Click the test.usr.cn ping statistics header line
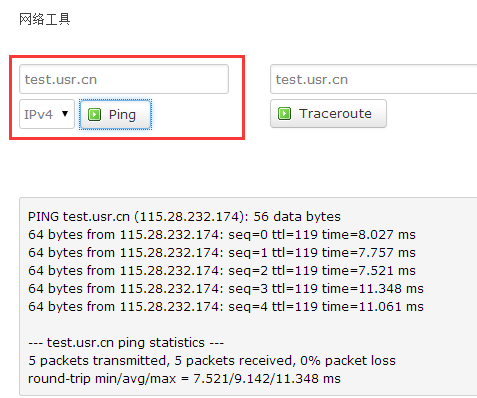Screen dimensions: 477x398 pyautogui.click(x=126, y=343)
